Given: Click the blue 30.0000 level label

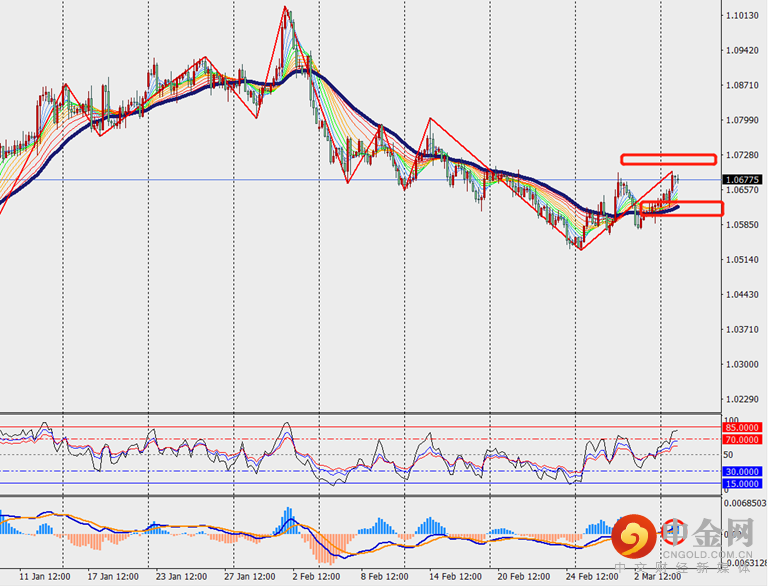Looking at the screenshot, I should click(x=742, y=472).
